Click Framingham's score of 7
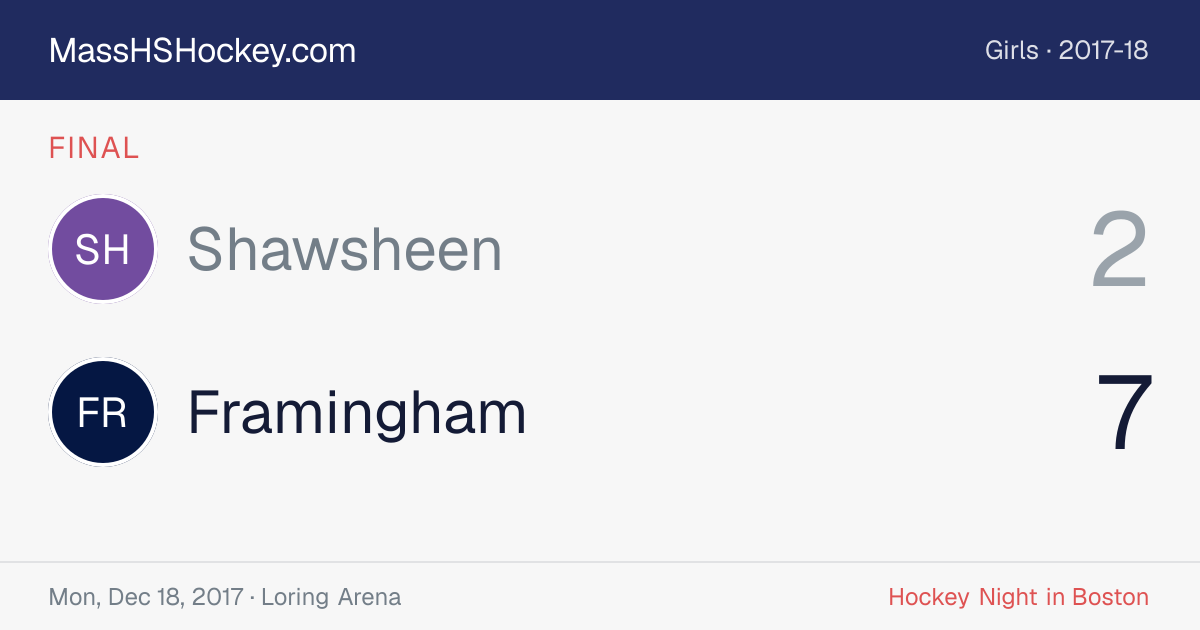 click(x=1125, y=413)
